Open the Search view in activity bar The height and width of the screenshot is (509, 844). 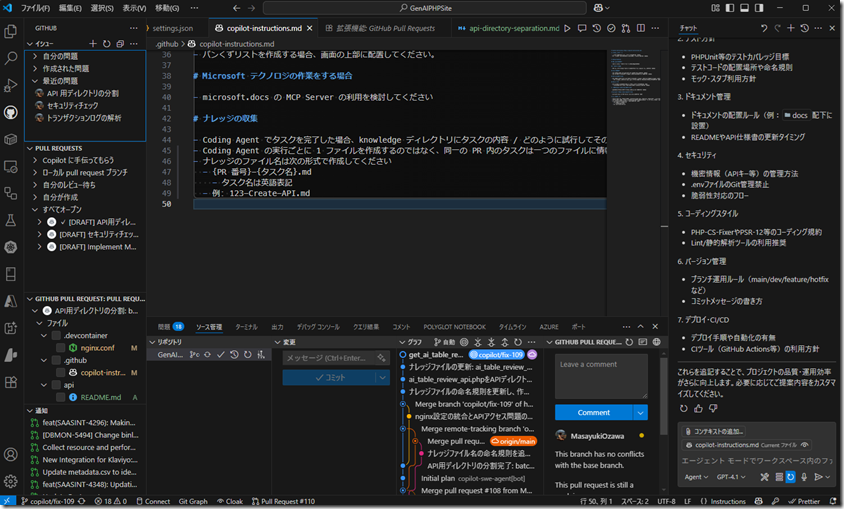[10, 58]
